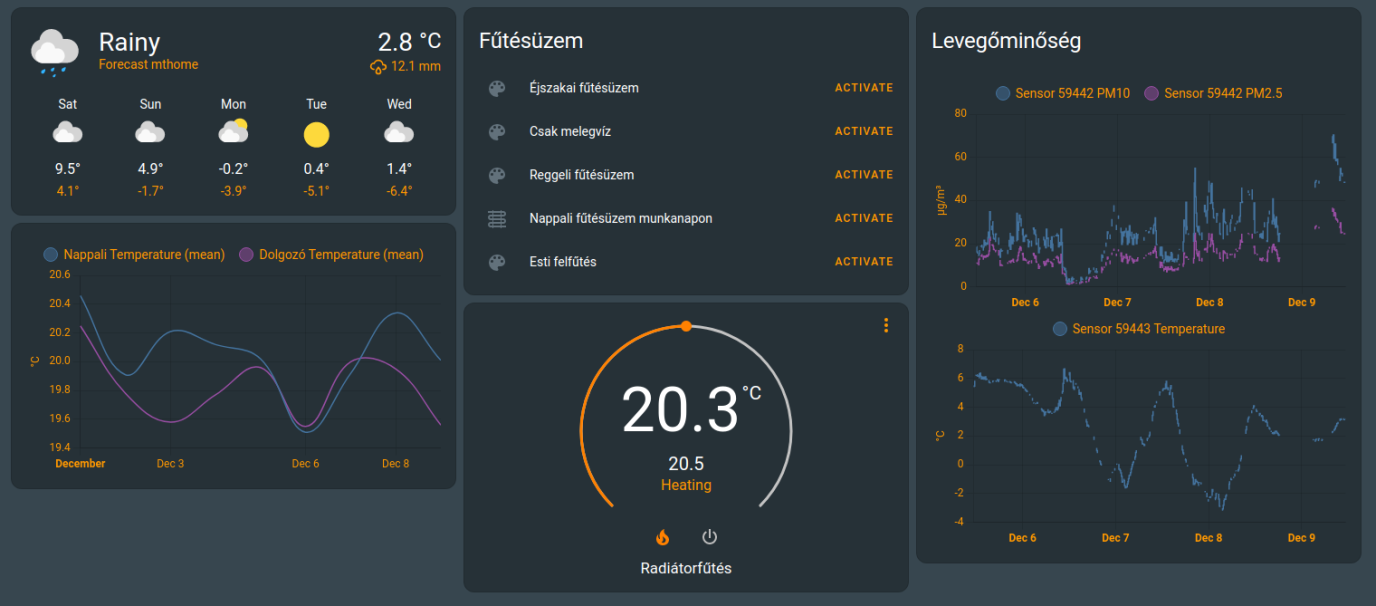
Task: Toggle Dolgozó Temperature (mean) legend series
Action: coord(331,255)
